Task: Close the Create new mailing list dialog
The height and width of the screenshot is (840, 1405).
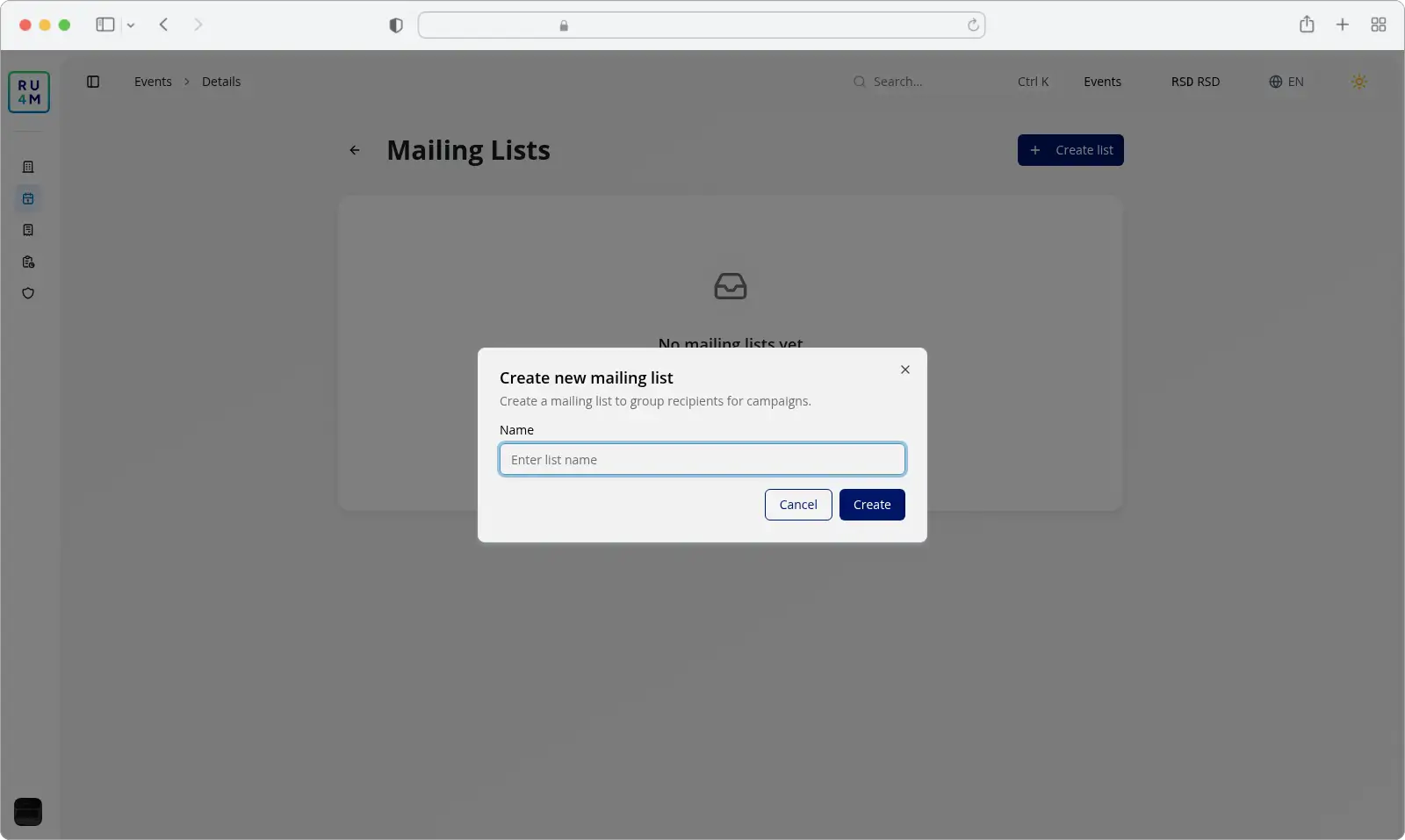Action: pyautogui.click(x=905, y=370)
